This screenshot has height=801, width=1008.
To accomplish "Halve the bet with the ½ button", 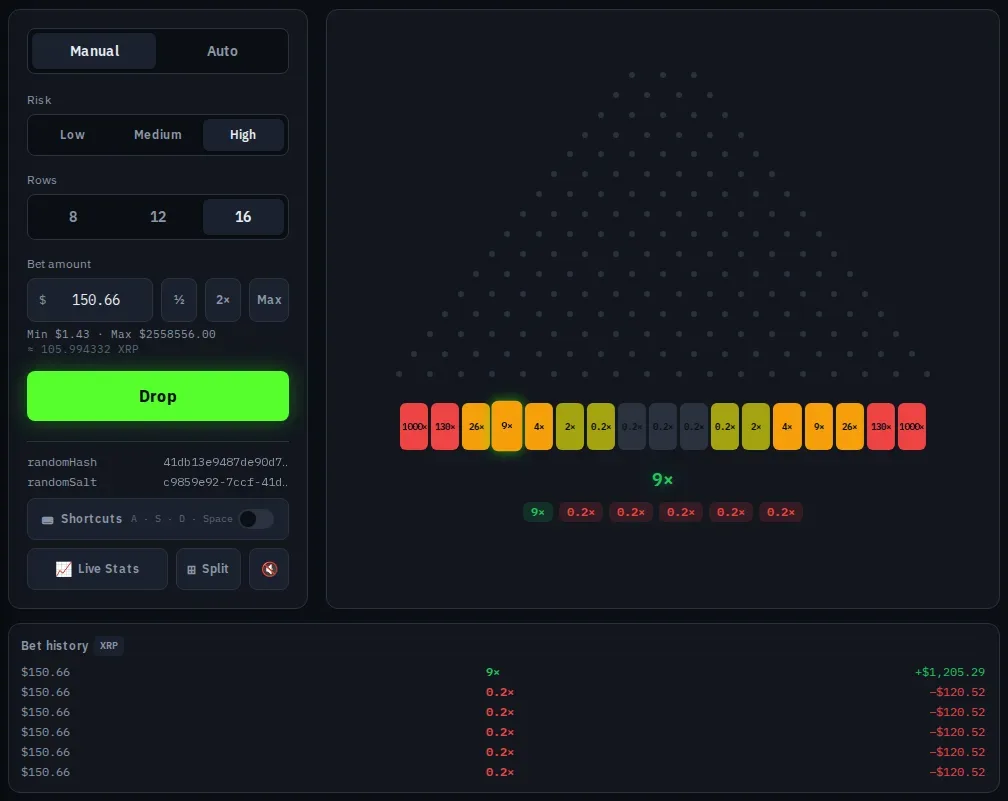I will click(179, 300).
